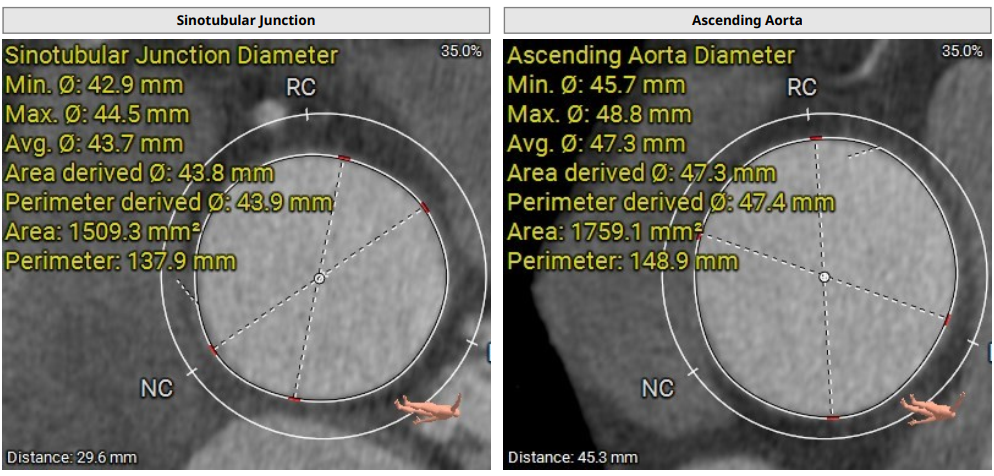Click the top red marker on the ascending aorta contour
Screen dimensions: 994x476
[x=816, y=137]
